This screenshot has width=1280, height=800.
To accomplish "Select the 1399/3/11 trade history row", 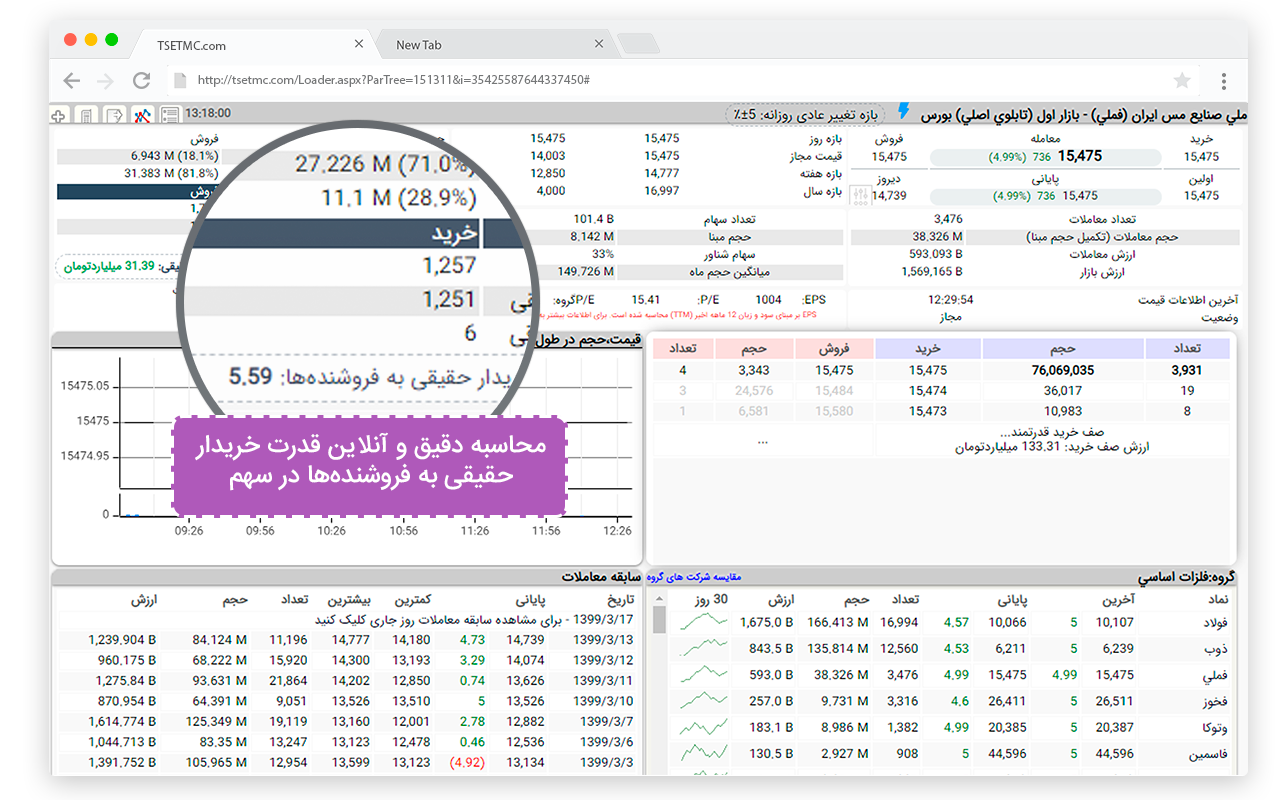I will pyautogui.click(x=348, y=680).
